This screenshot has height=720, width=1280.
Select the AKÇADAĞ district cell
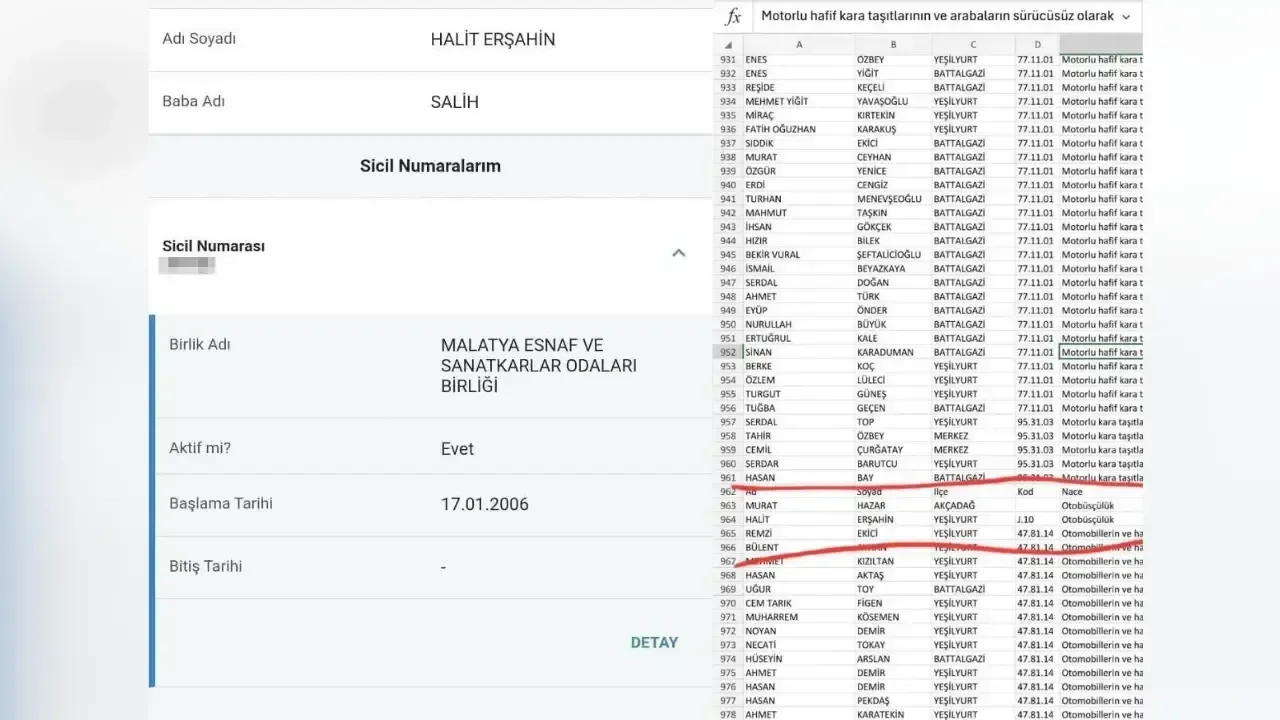click(973, 506)
